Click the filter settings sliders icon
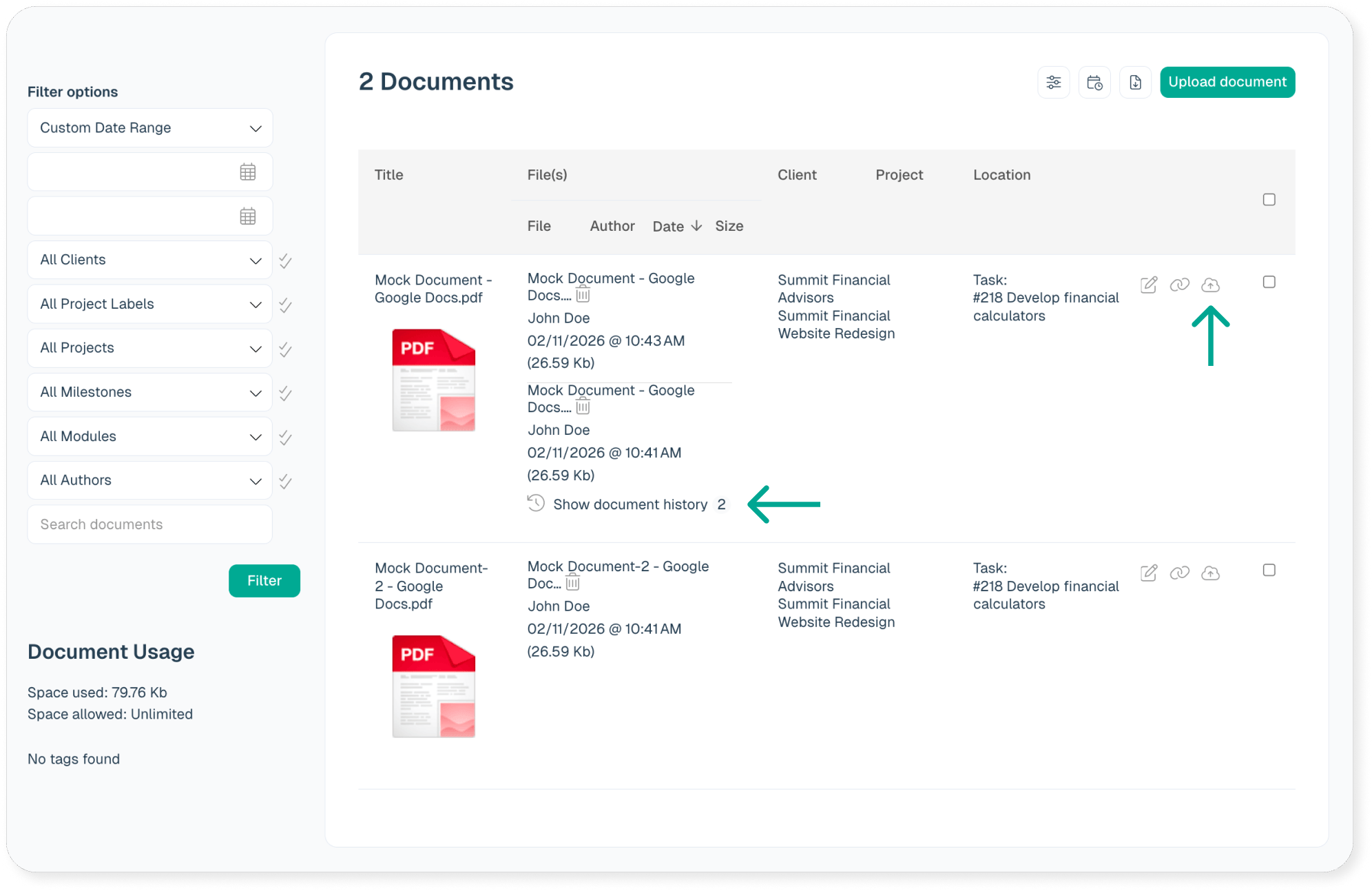 point(1053,83)
